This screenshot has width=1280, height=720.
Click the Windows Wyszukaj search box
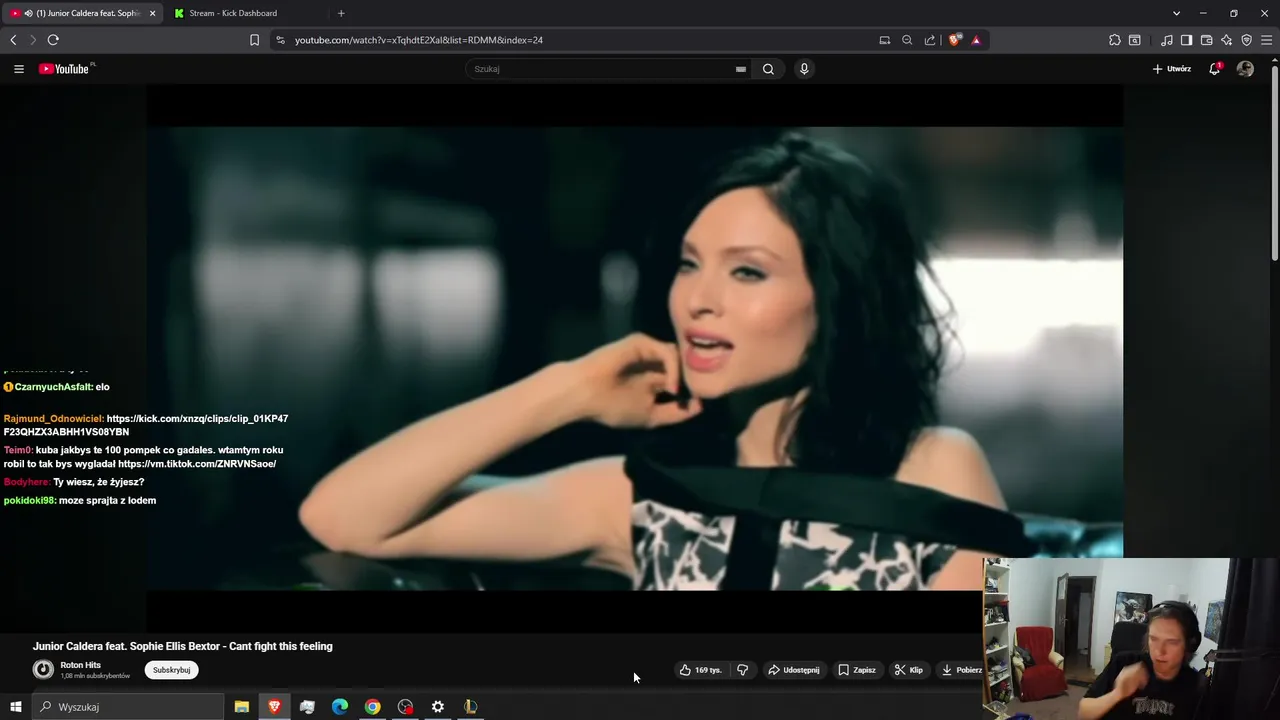click(128, 707)
